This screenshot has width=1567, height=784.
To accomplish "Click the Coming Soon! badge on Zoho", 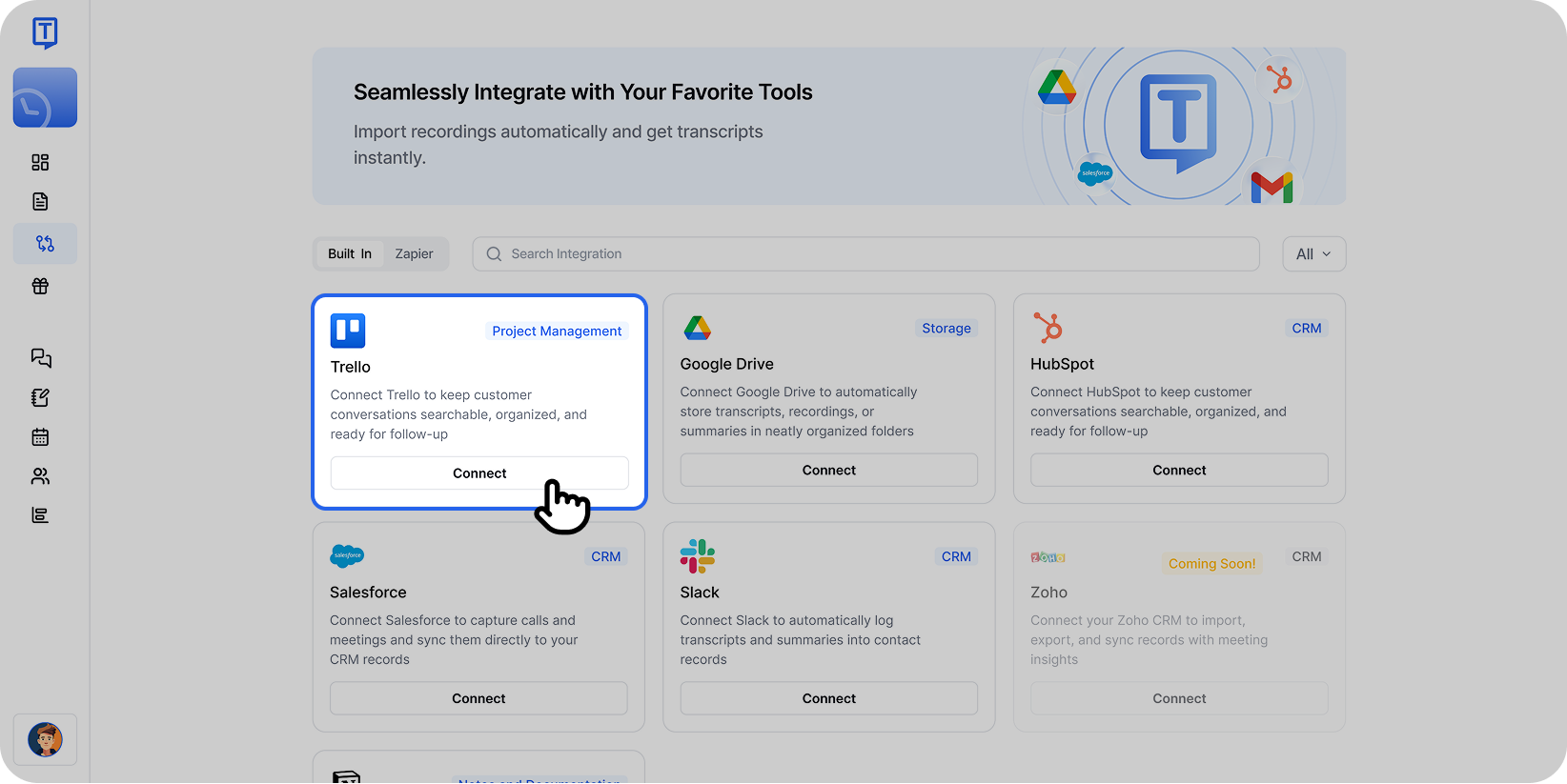I will point(1211,564).
